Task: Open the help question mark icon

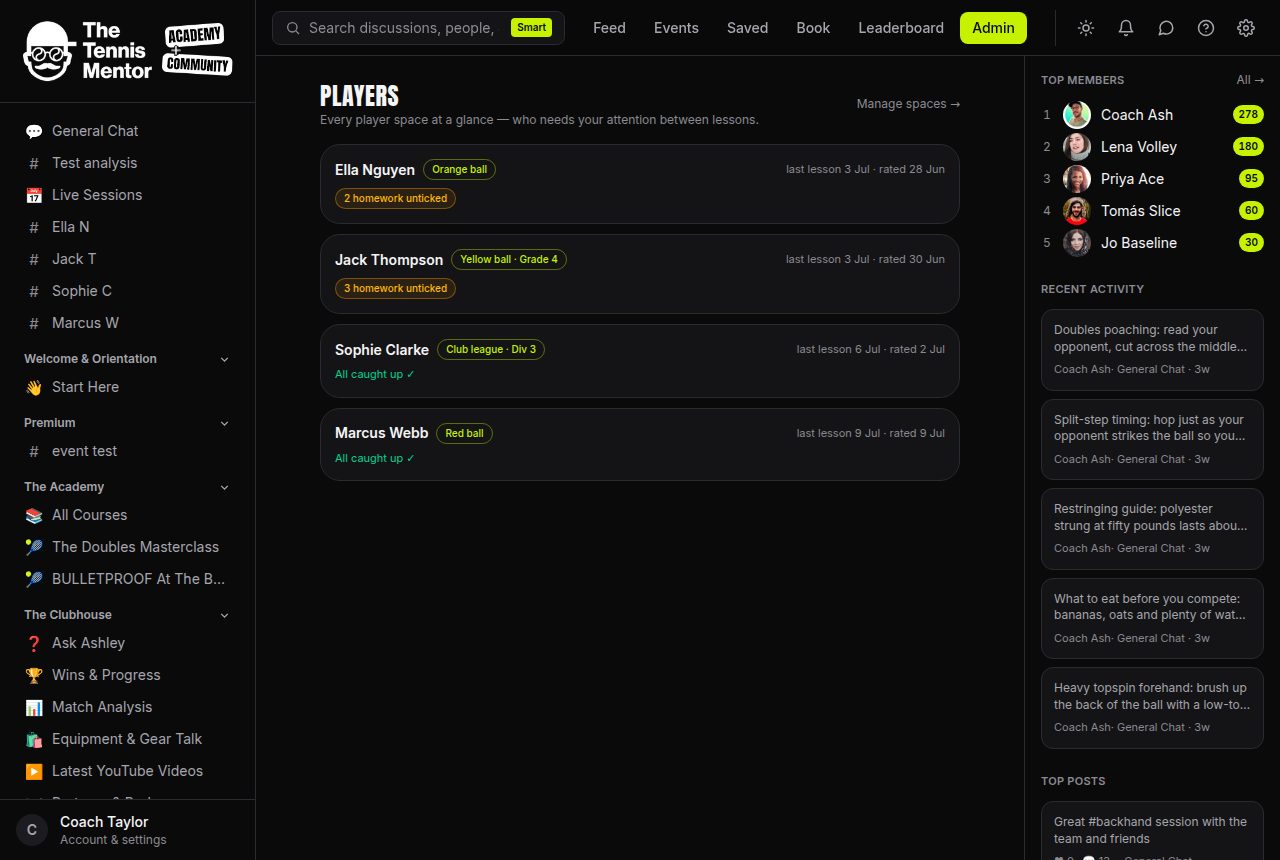Action: click(1206, 28)
